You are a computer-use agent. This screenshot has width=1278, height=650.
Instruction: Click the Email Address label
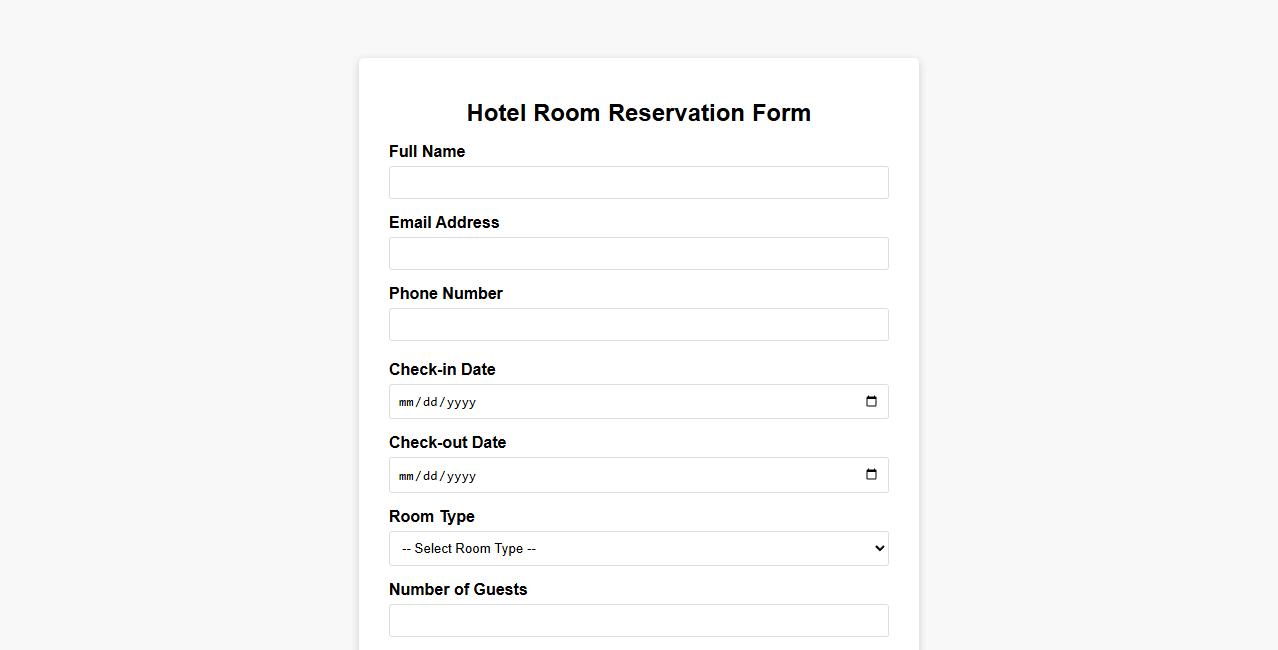[x=444, y=222]
